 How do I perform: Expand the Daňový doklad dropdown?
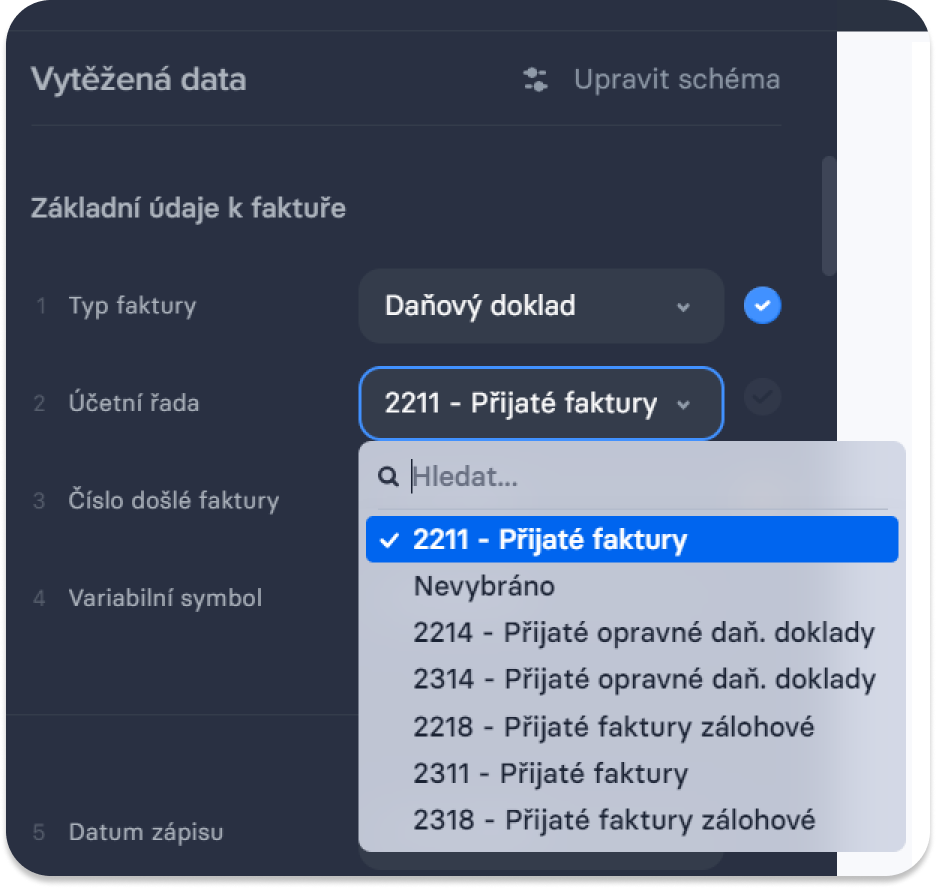pos(541,306)
